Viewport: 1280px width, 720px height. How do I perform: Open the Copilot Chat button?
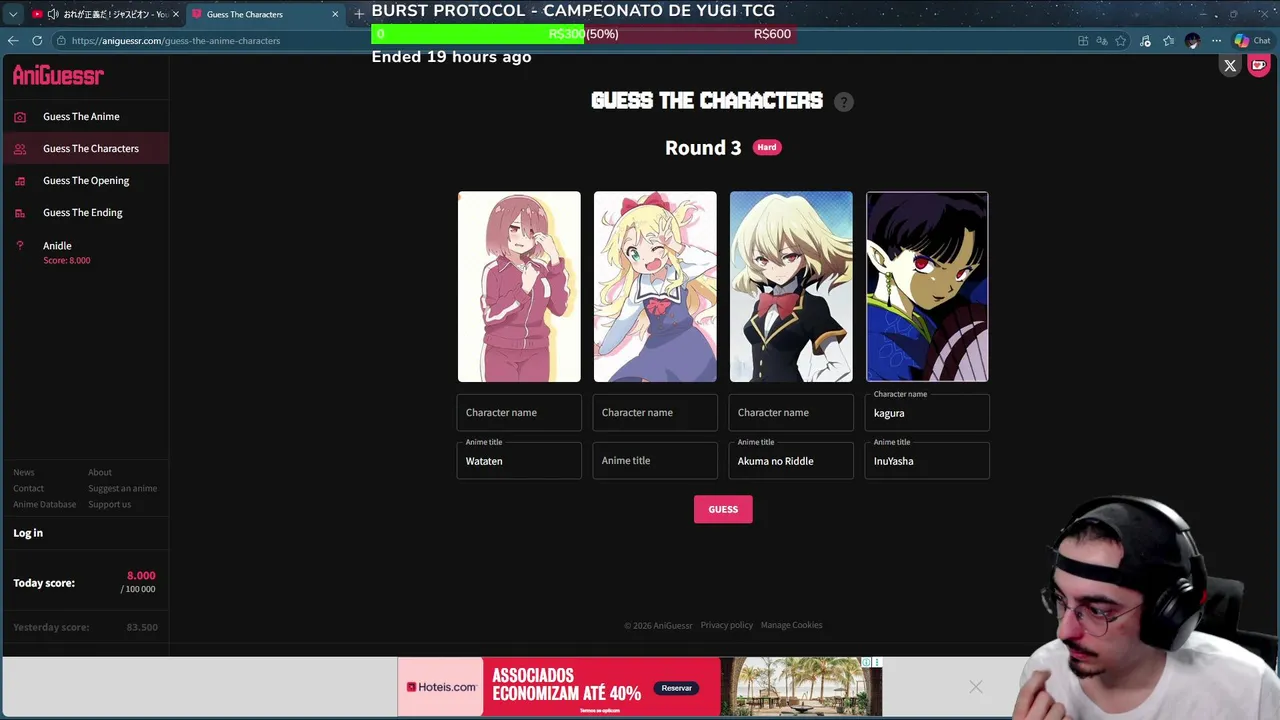(x=1252, y=41)
